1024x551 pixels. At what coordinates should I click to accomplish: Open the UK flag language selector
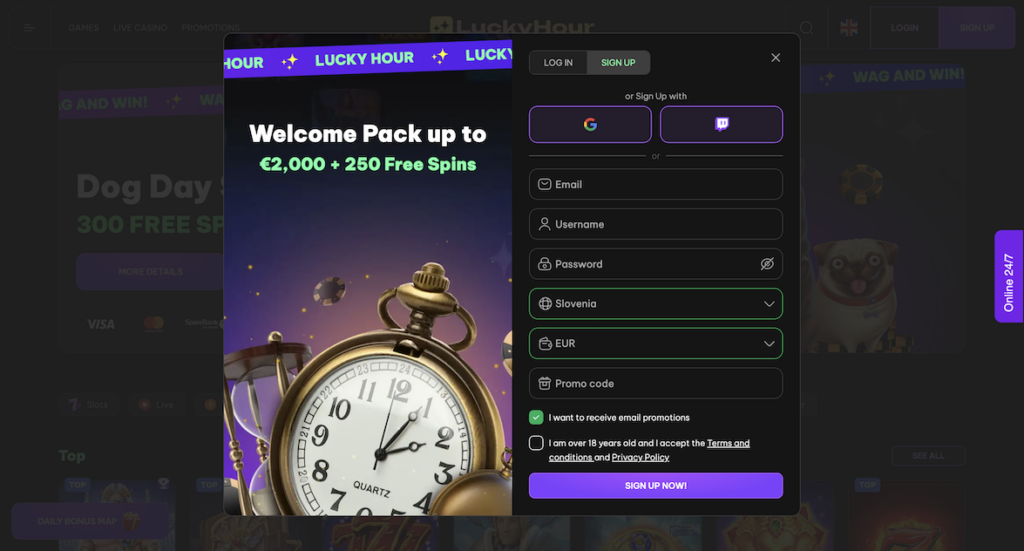(848, 27)
